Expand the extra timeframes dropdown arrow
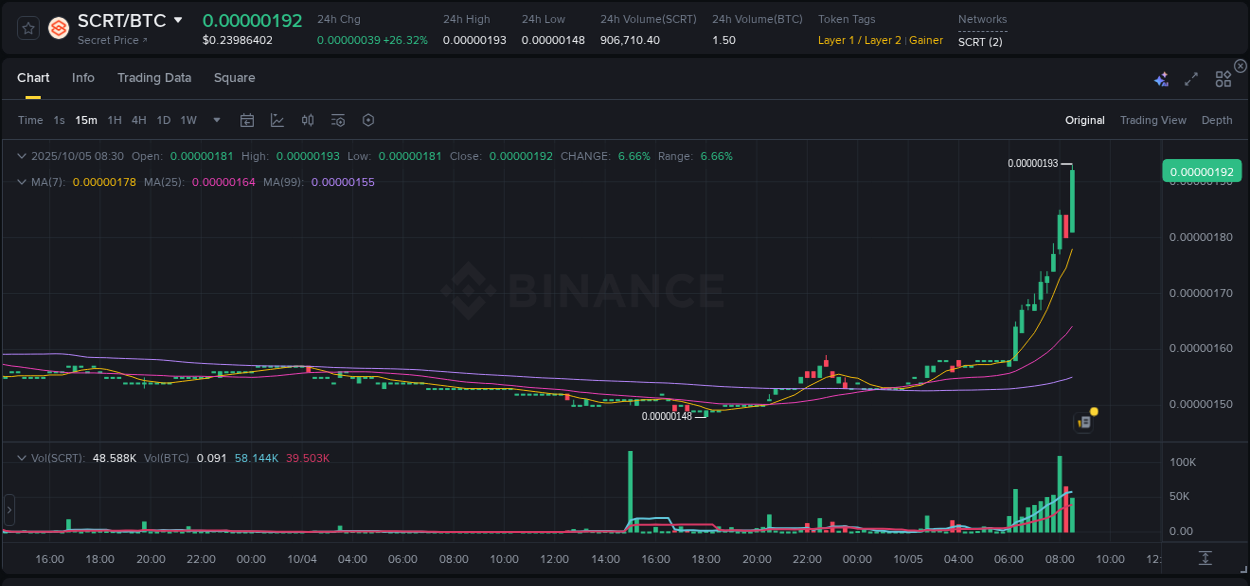The height and width of the screenshot is (586, 1250). (x=215, y=120)
